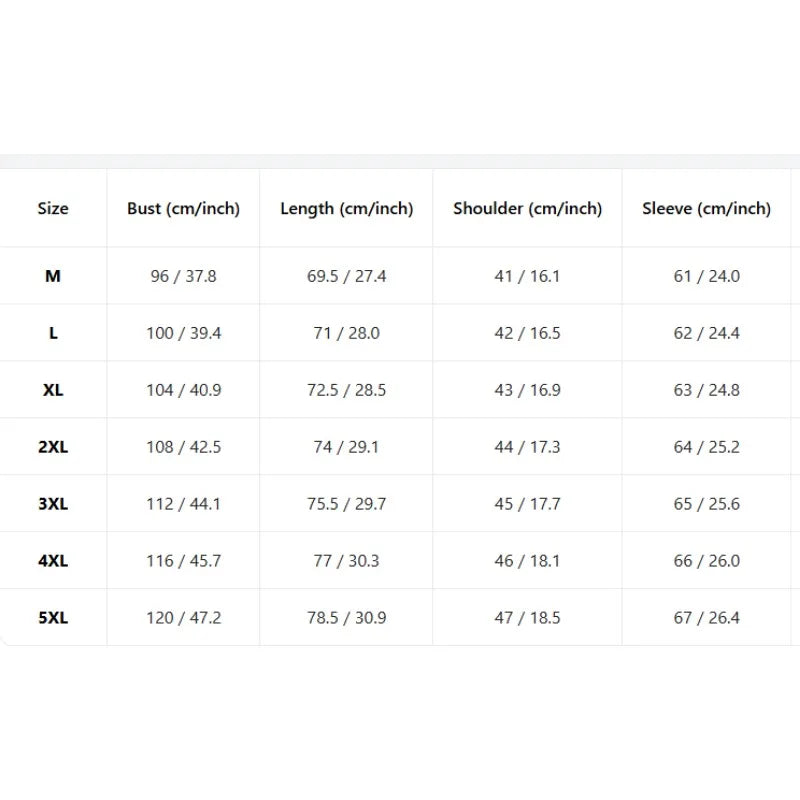Screen dimensions: 800x800
Task: Click the Length (cm/inch) column header
Action: (346, 209)
